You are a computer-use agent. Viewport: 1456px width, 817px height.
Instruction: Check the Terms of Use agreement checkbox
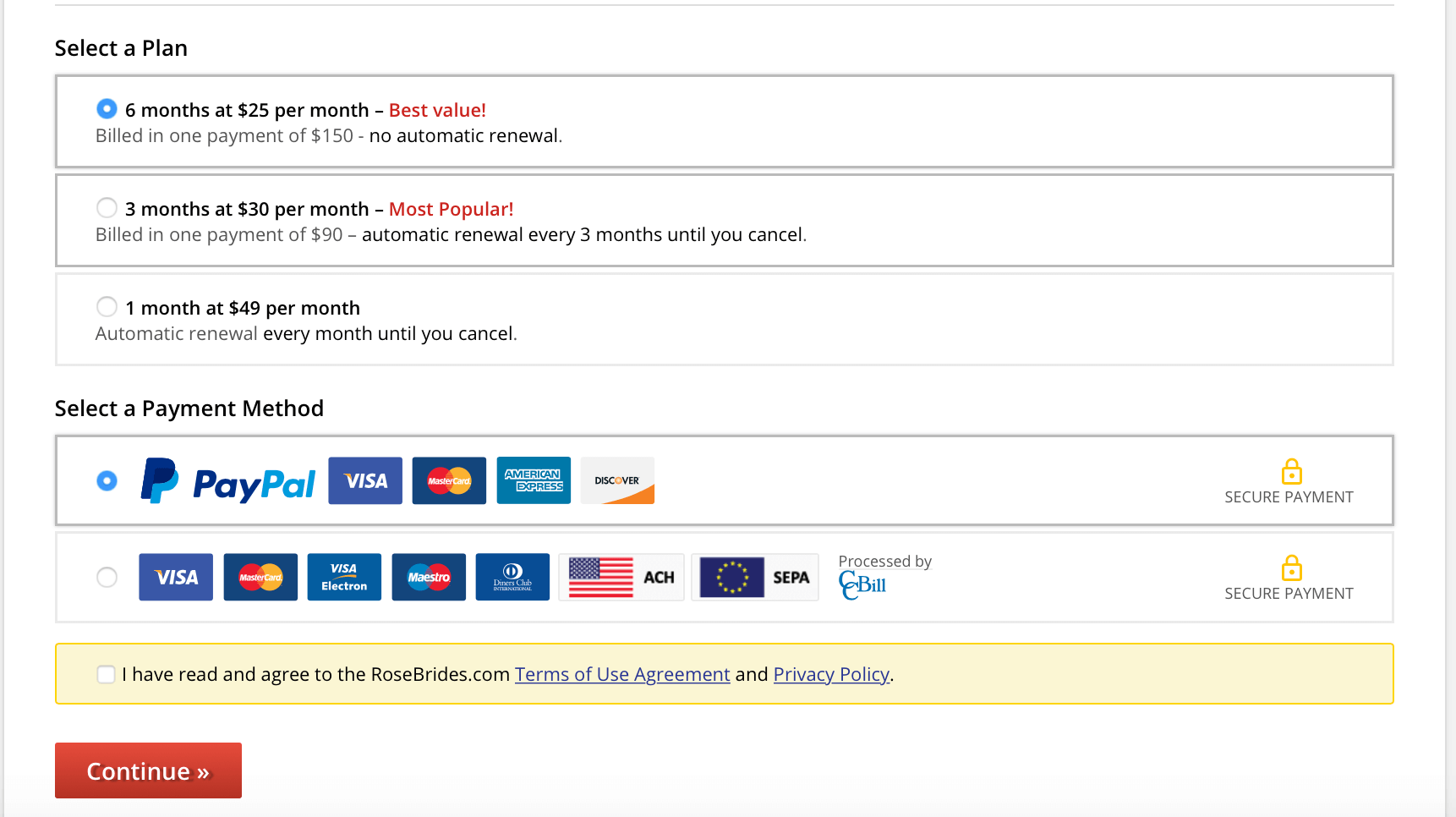pyautogui.click(x=106, y=674)
